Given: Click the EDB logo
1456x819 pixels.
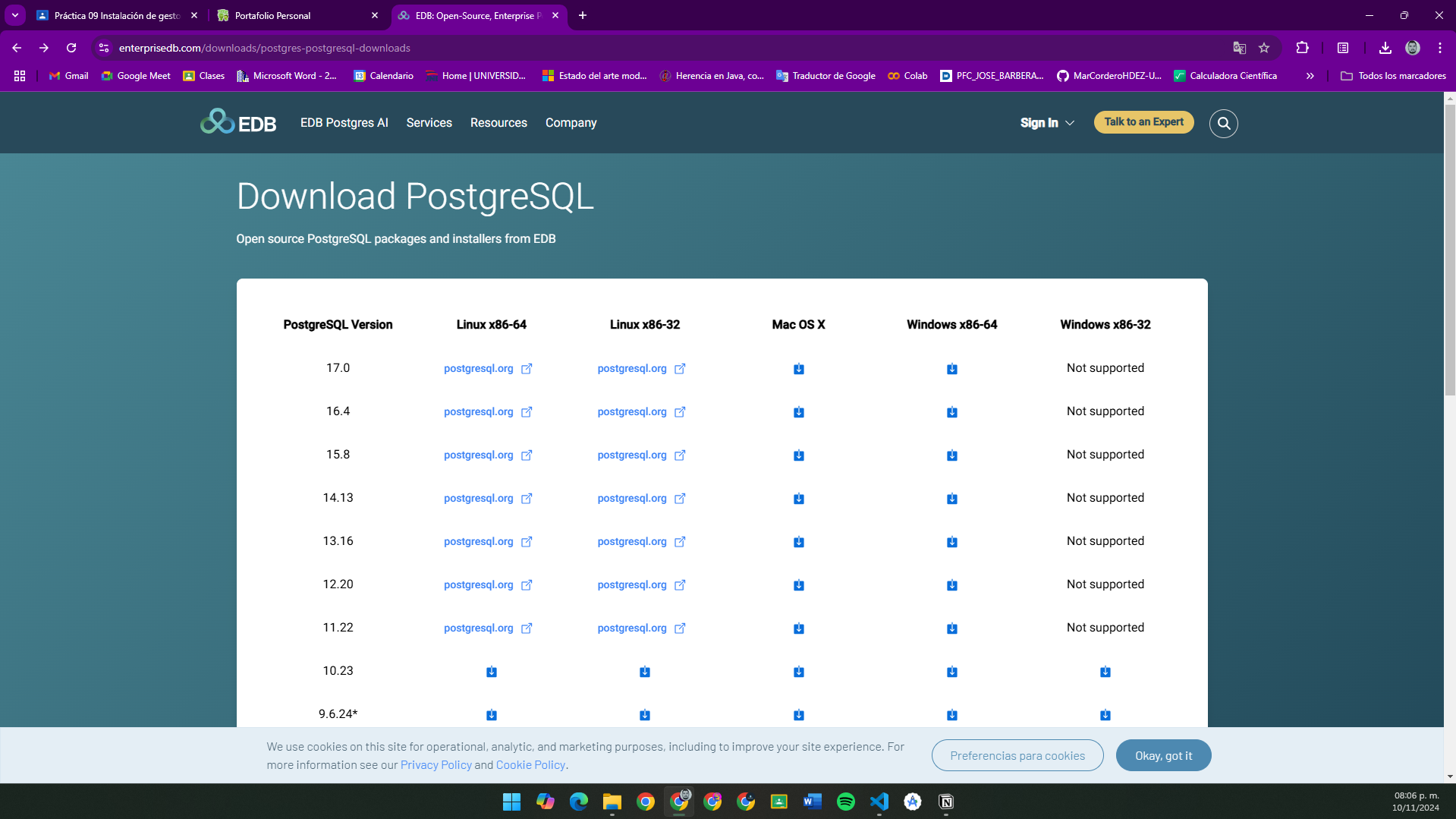Looking at the screenshot, I should pos(238,122).
